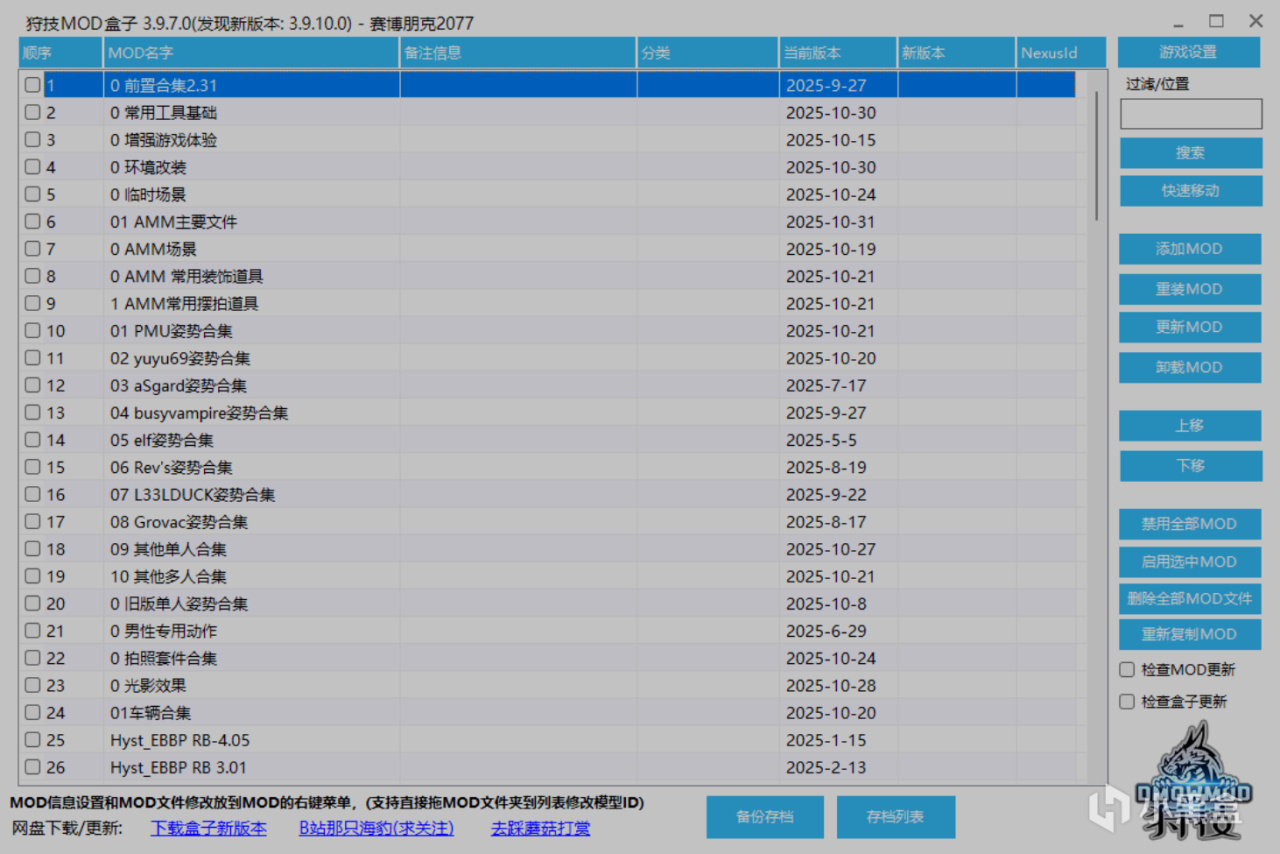This screenshot has width=1280, height=854.
Task: Select the 0 旧版单人姿势合集 entry
Action: pos(179,604)
